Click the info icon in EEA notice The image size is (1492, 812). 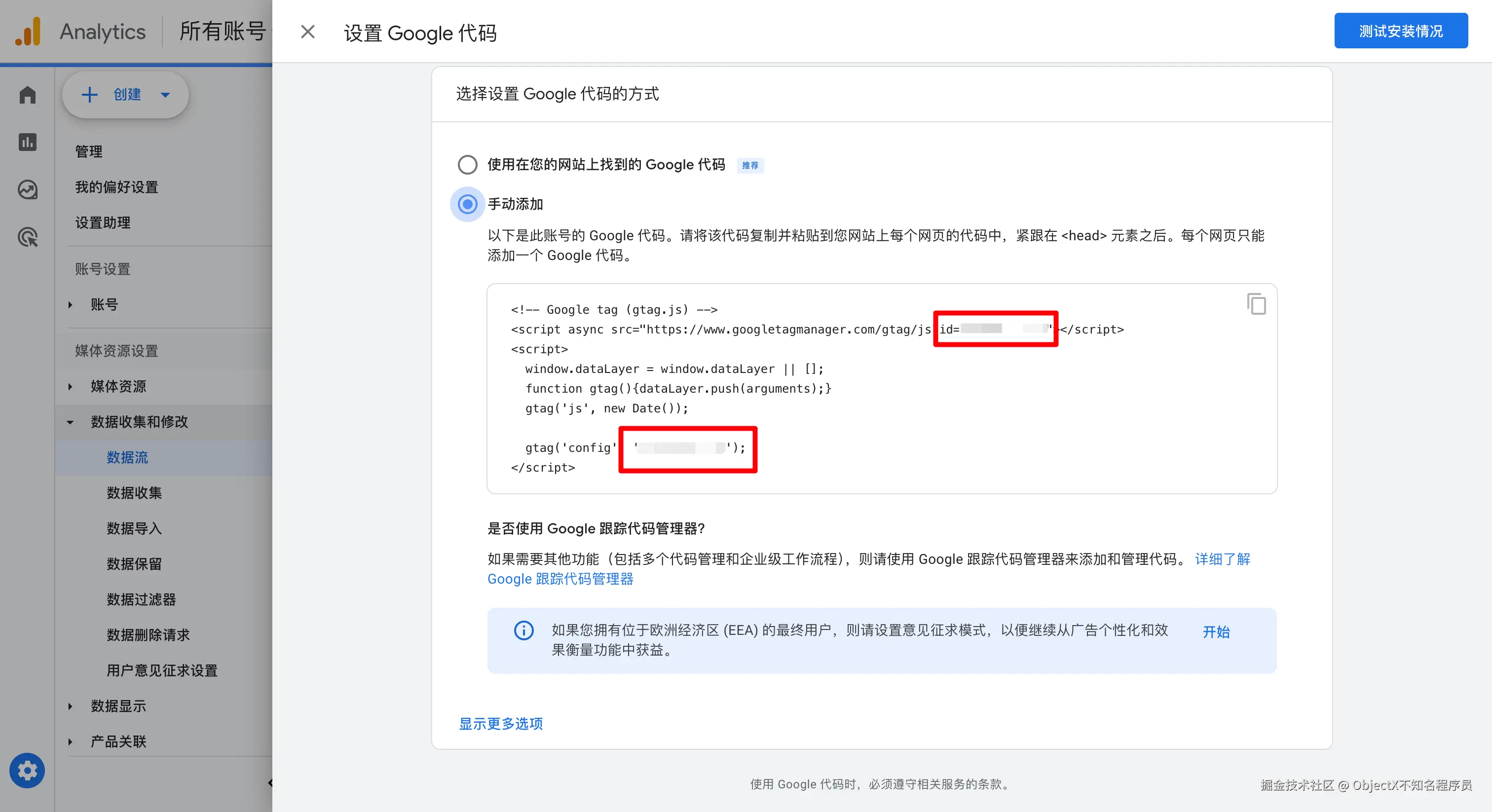pos(523,630)
